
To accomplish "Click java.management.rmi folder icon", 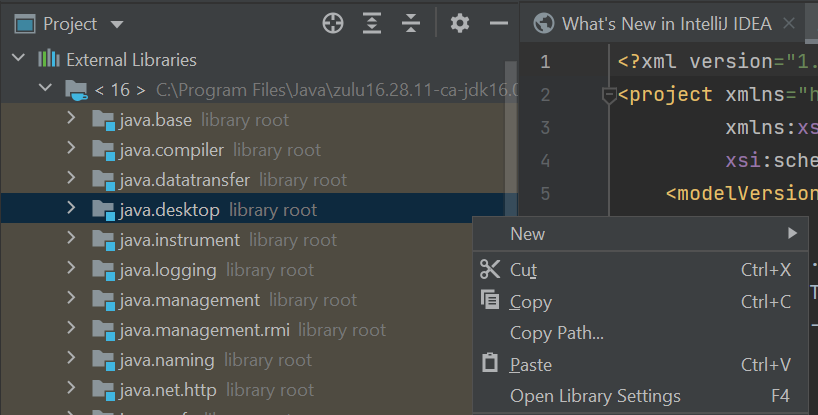I will click(x=103, y=331).
